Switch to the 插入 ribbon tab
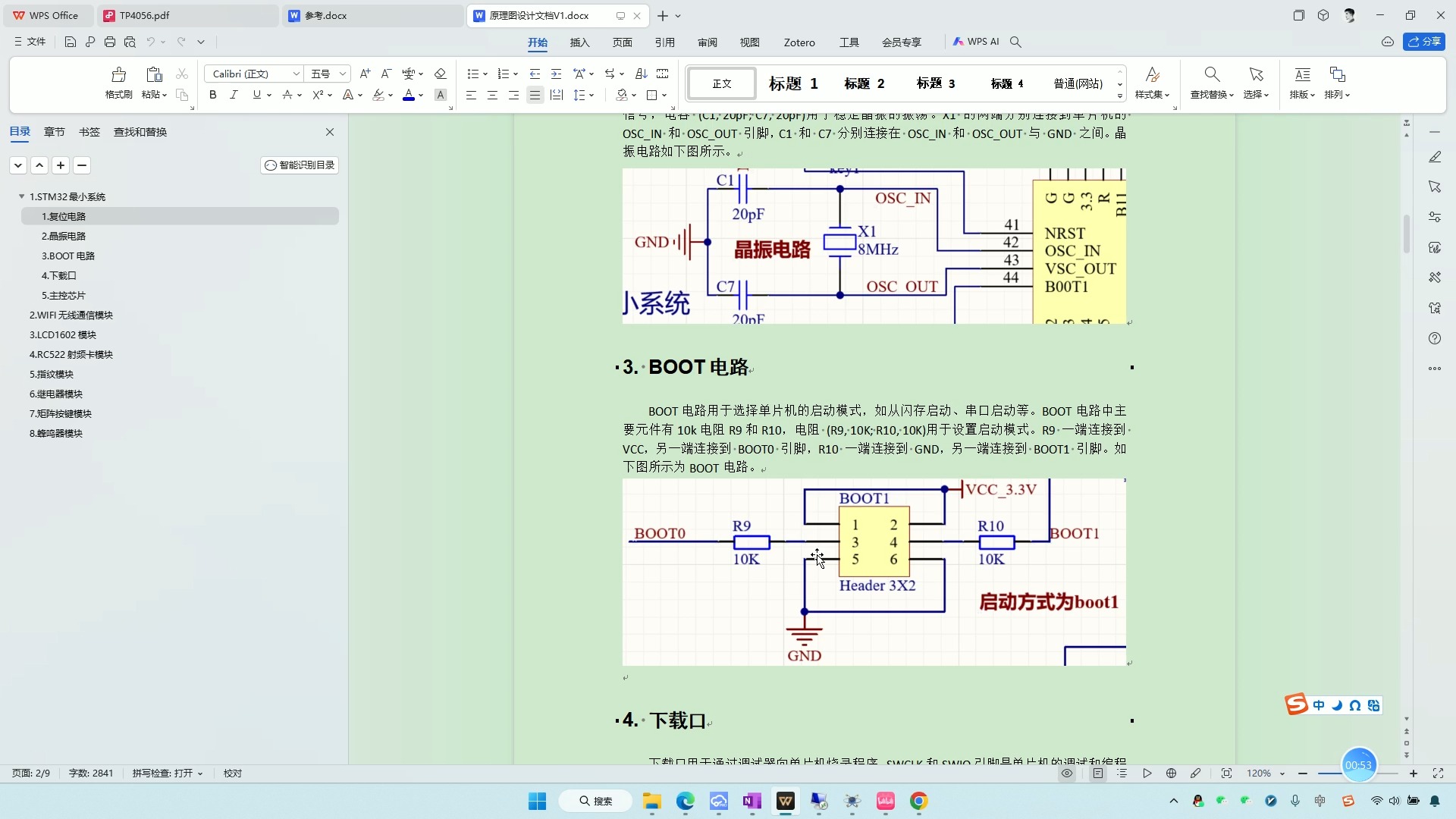Screen dimensions: 1456x819 (x=579, y=42)
